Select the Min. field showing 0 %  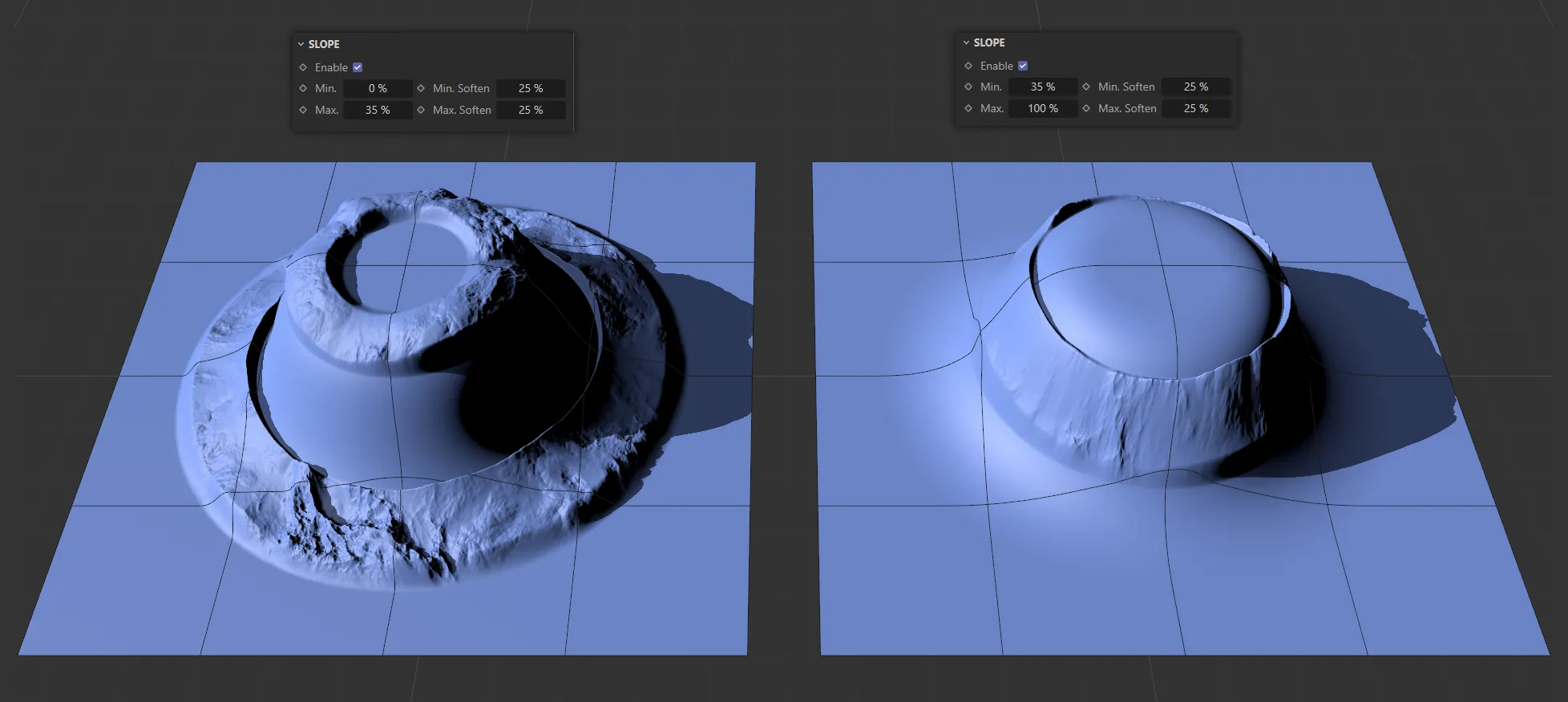click(x=378, y=88)
